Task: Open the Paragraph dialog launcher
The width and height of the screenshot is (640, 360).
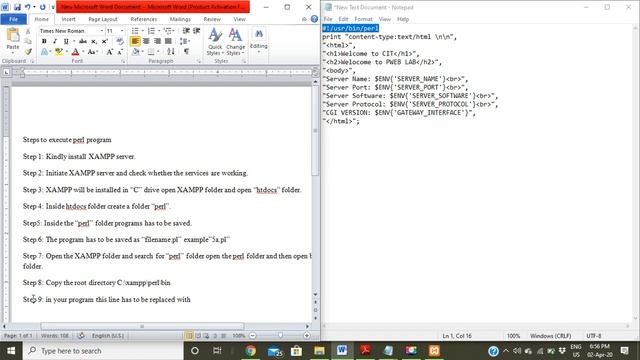Action: (199, 61)
